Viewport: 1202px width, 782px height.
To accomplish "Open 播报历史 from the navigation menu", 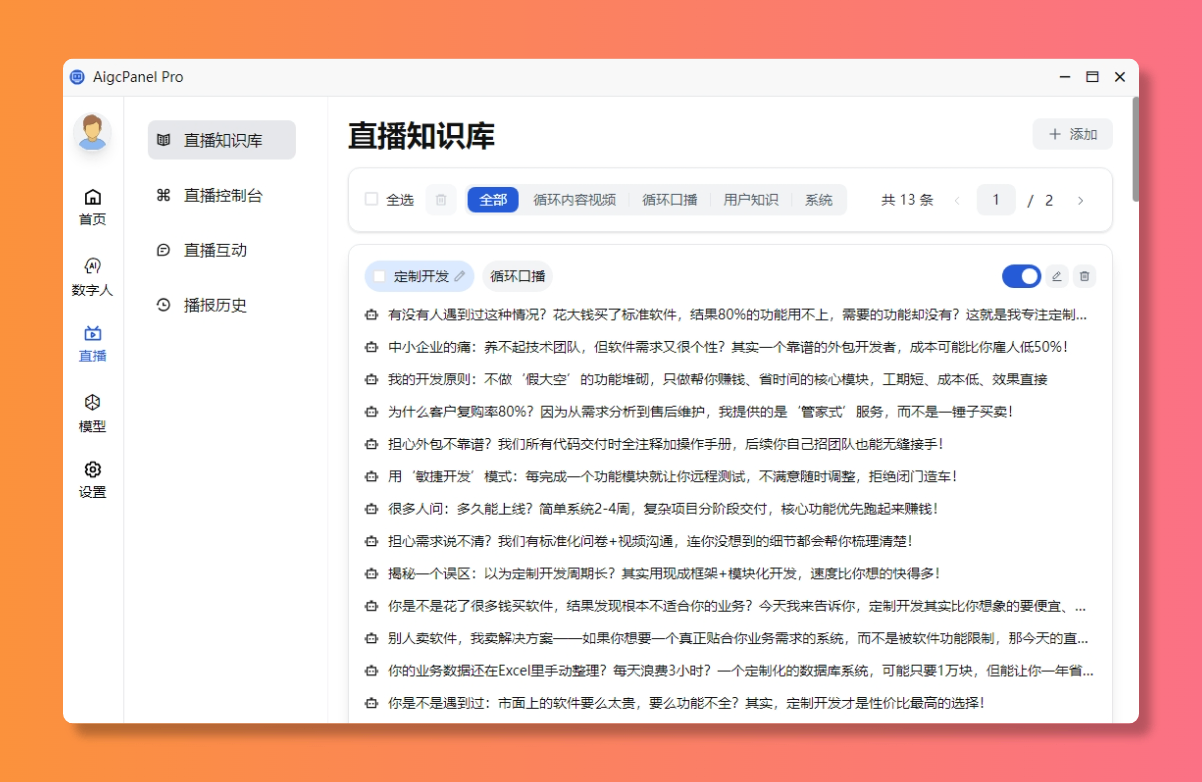I will pos(221,305).
